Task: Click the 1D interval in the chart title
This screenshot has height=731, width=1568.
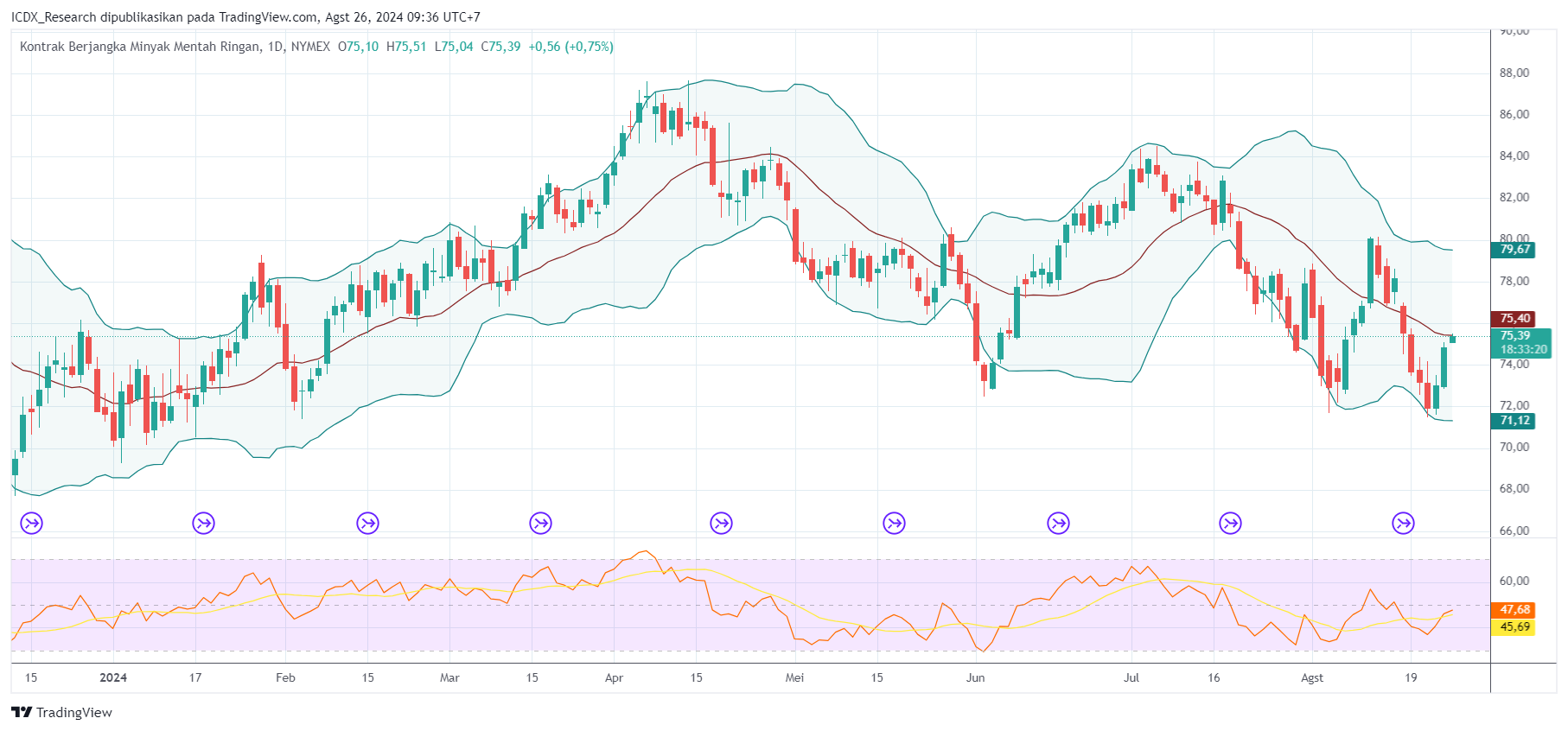Action: (276, 47)
